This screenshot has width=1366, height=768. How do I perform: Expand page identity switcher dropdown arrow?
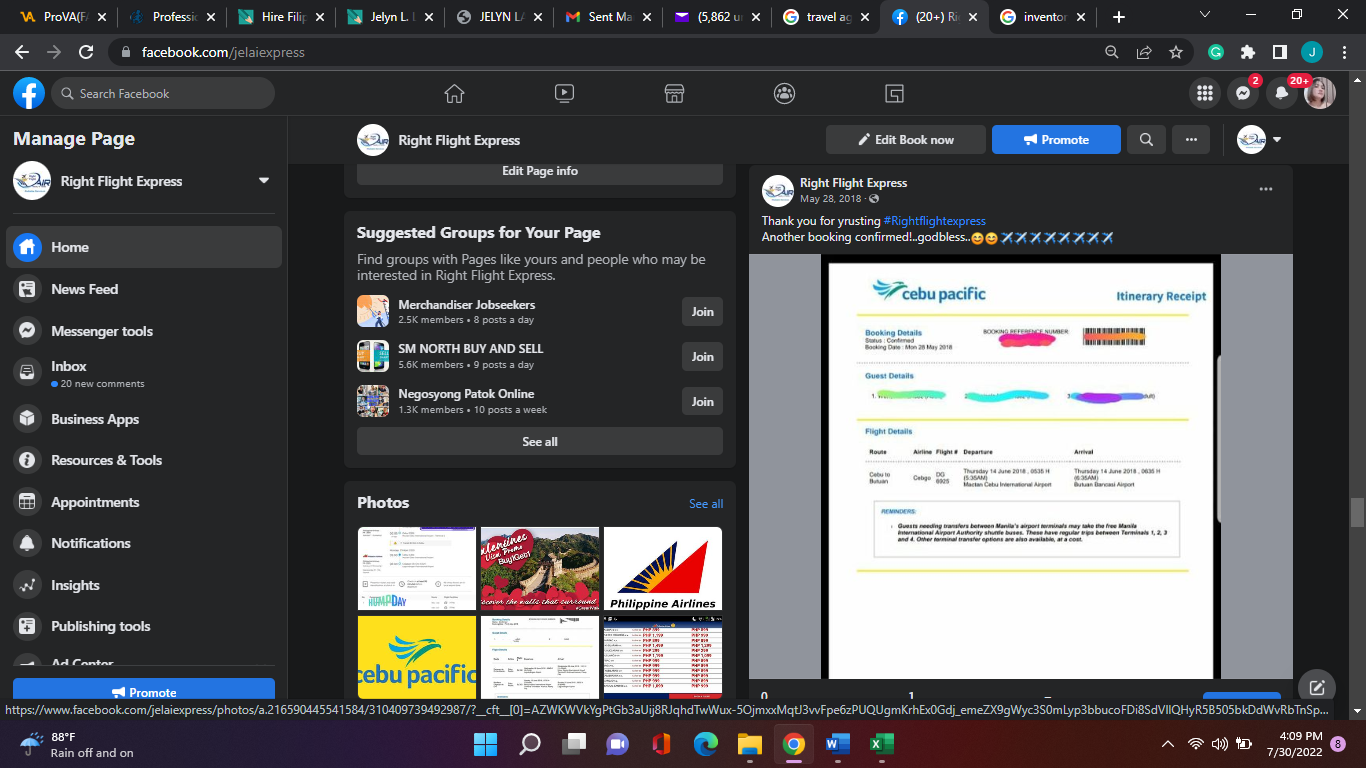pyautogui.click(x=1277, y=140)
